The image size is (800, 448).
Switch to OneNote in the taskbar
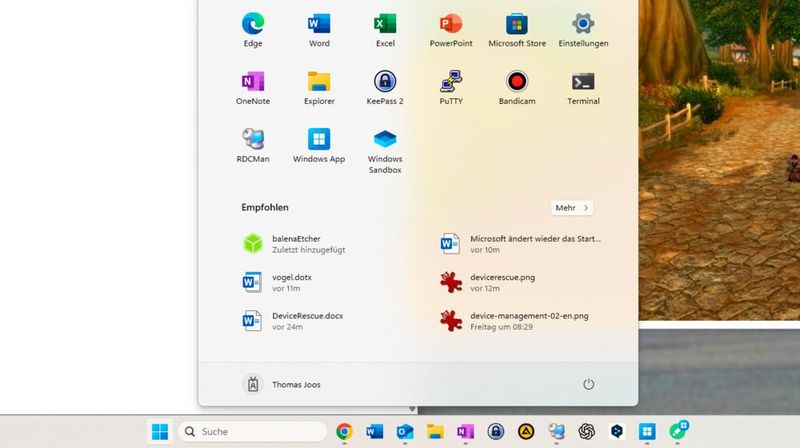point(465,432)
